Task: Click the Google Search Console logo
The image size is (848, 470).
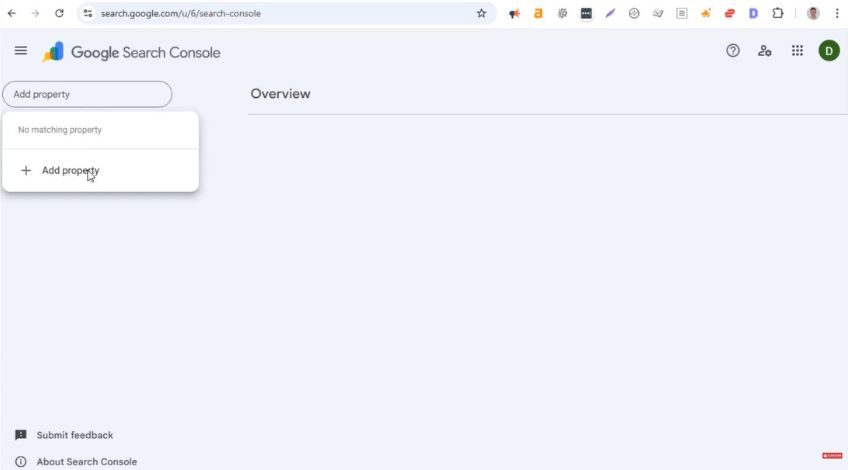Action: 54,52
